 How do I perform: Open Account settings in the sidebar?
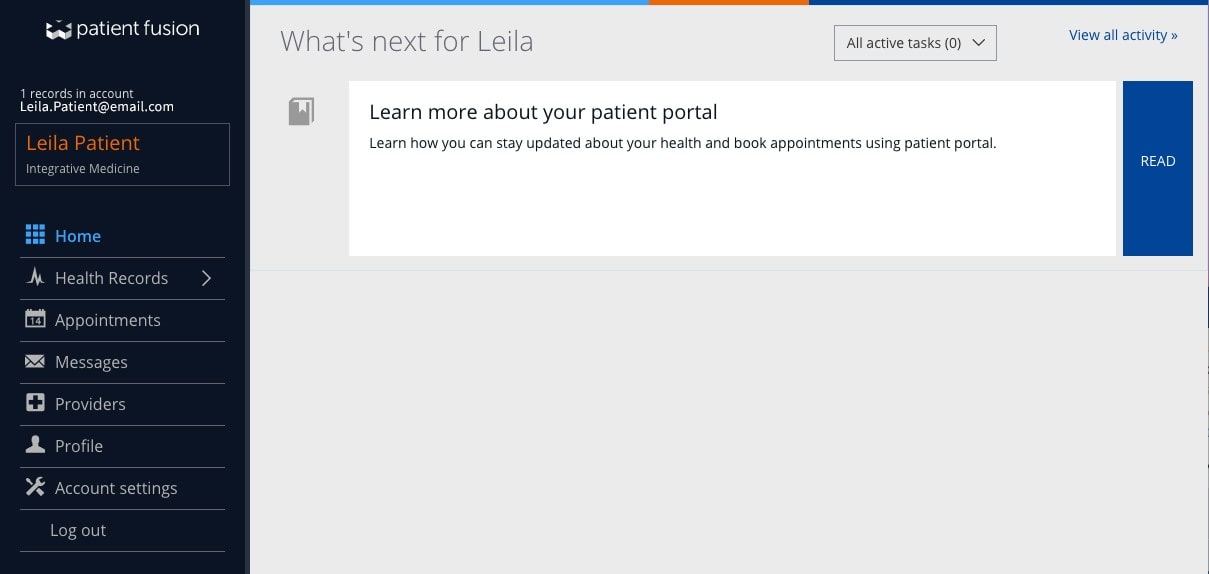pos(116,488)
